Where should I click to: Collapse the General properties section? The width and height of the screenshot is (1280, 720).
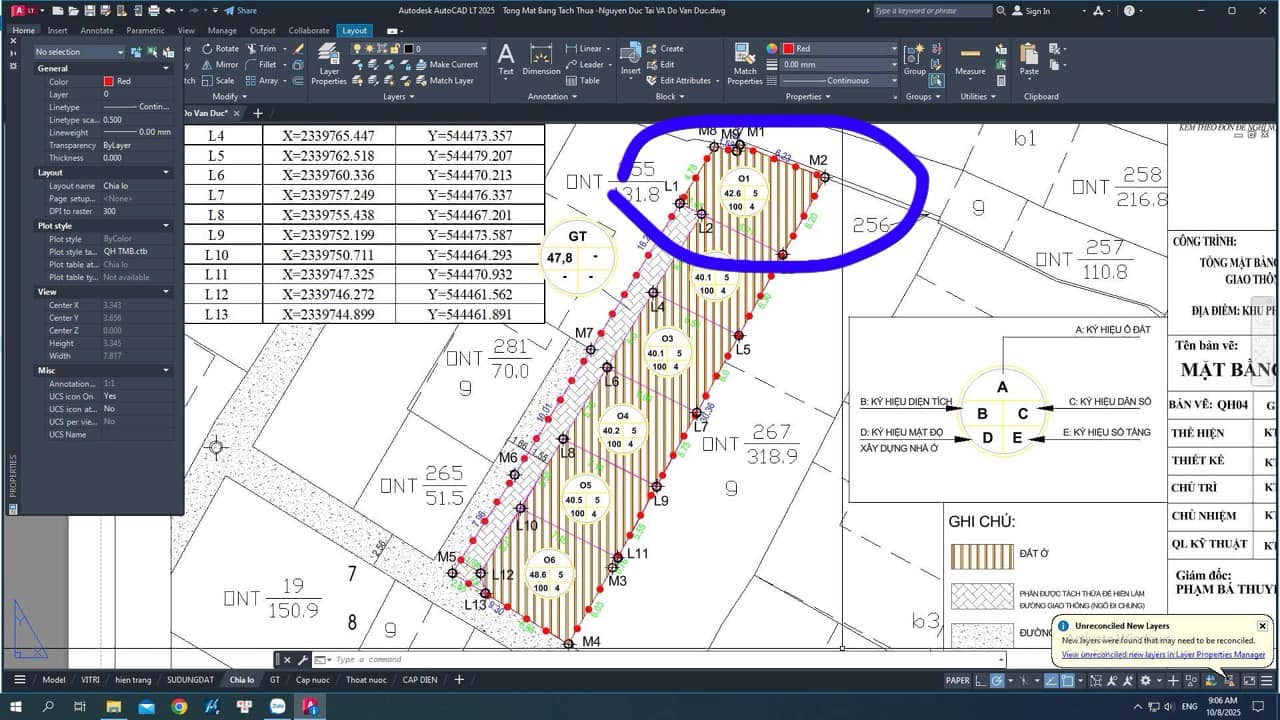pos(166,69)
